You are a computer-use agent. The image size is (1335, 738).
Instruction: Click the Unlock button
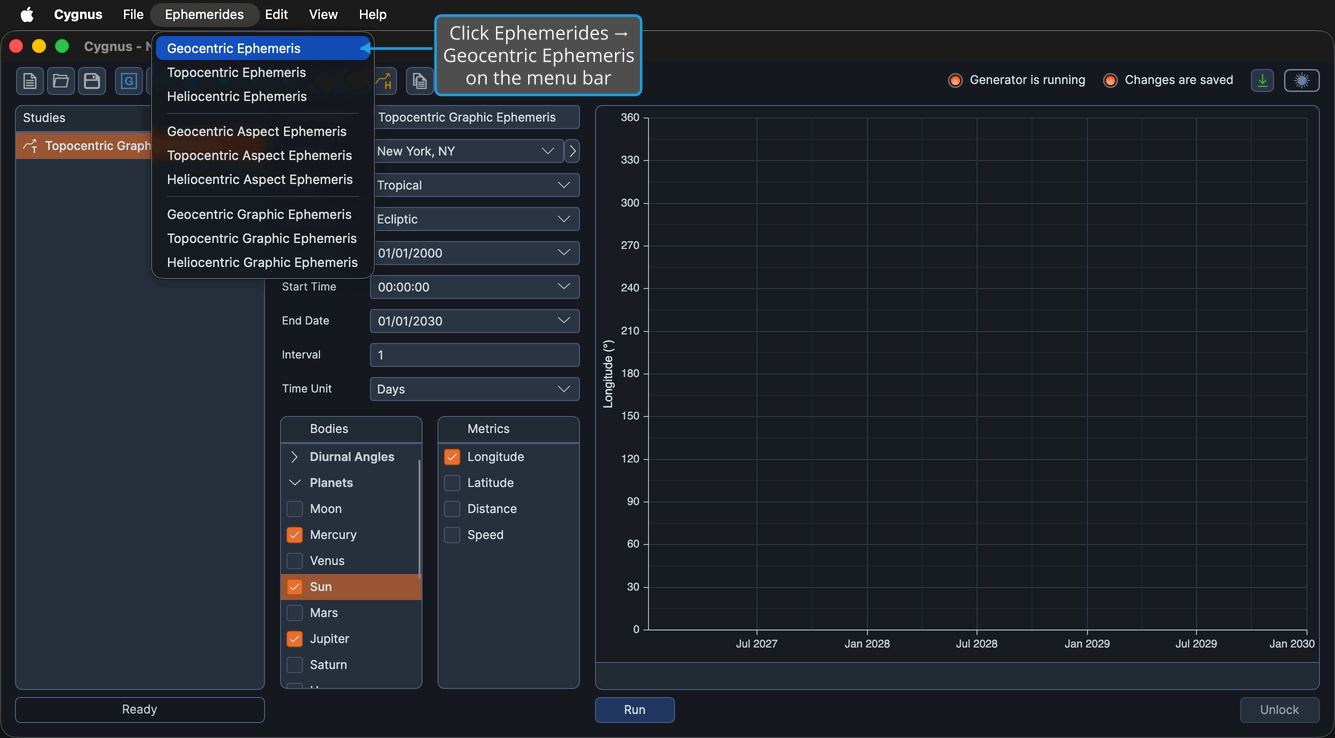(x=1279, y=710)
